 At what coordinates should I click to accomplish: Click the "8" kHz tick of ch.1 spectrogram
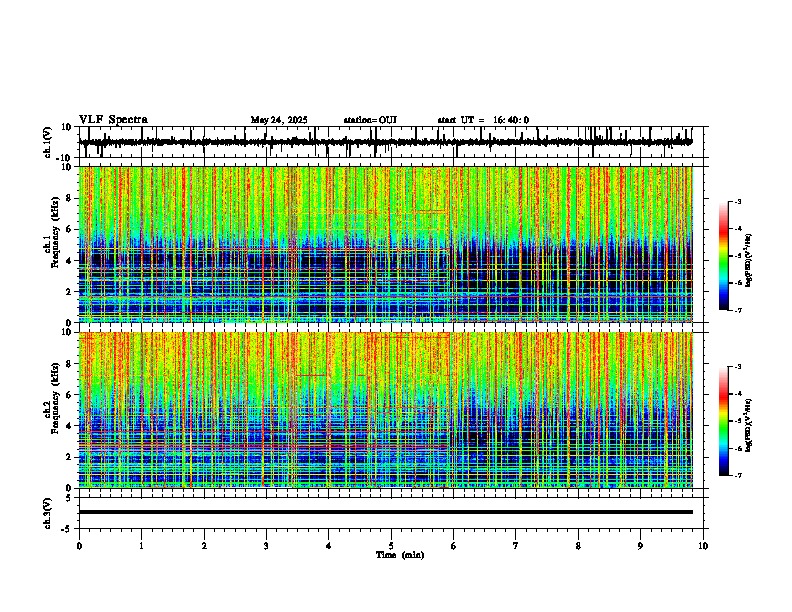click(70, 198)
